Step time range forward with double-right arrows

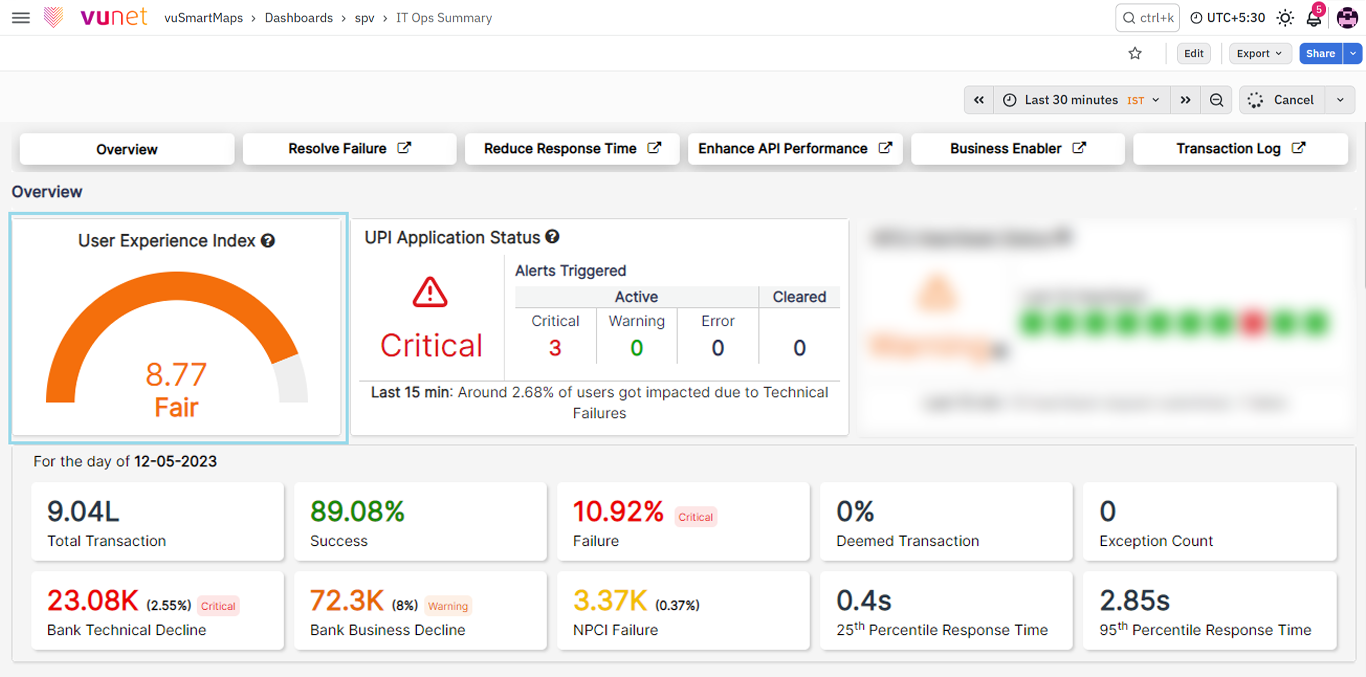tap(1185, 100)
